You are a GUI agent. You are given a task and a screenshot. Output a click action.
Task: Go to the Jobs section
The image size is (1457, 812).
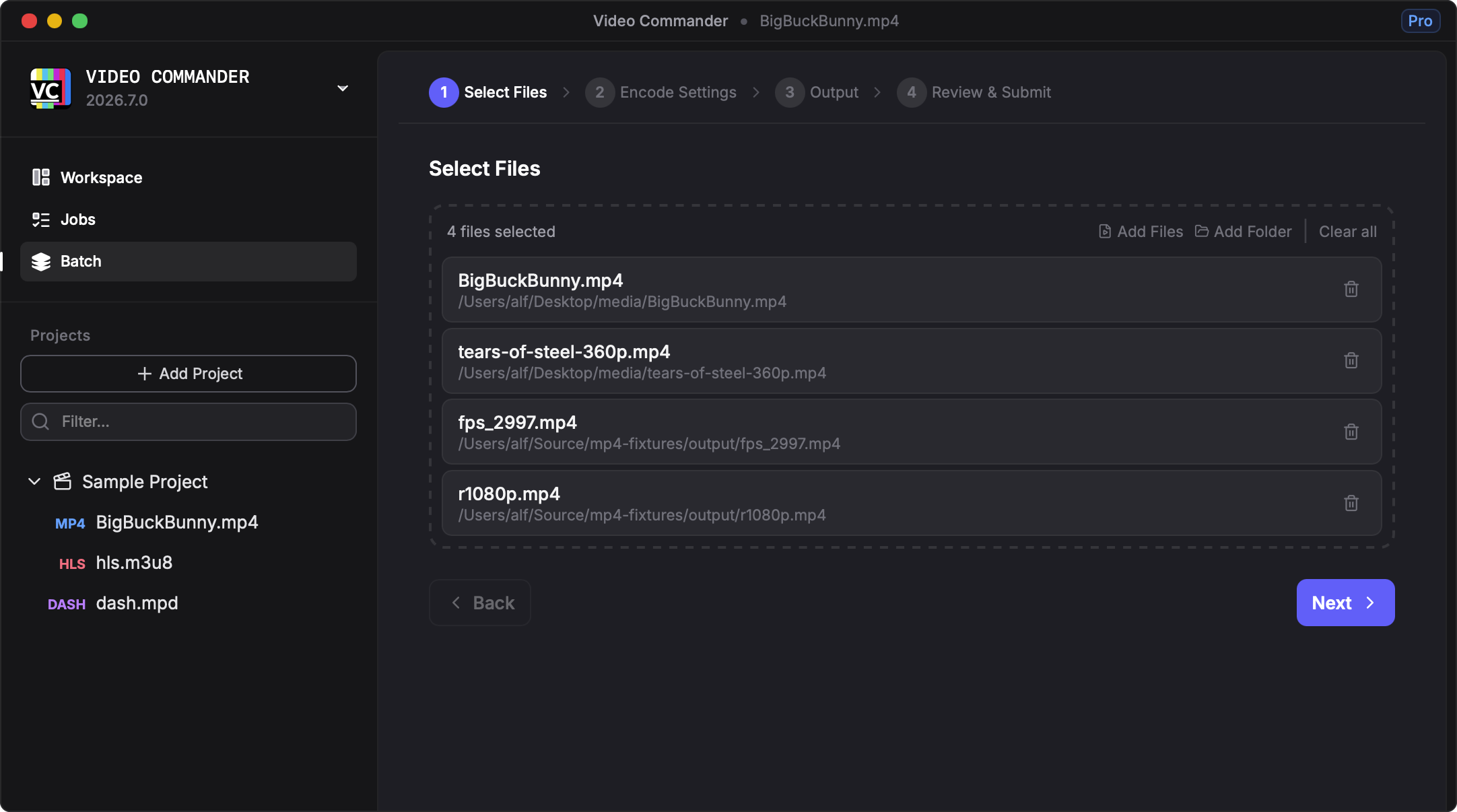(x=78, y=219)
